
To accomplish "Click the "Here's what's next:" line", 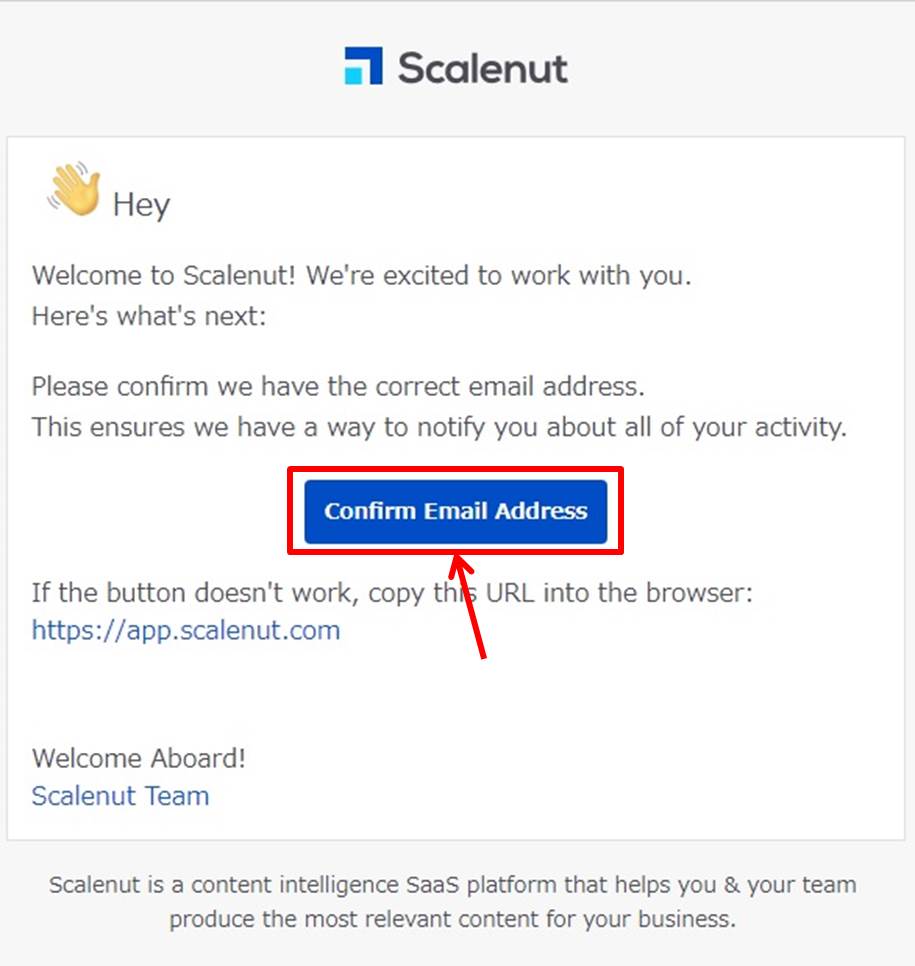I will pyautogui.click(x=148, y=316).
